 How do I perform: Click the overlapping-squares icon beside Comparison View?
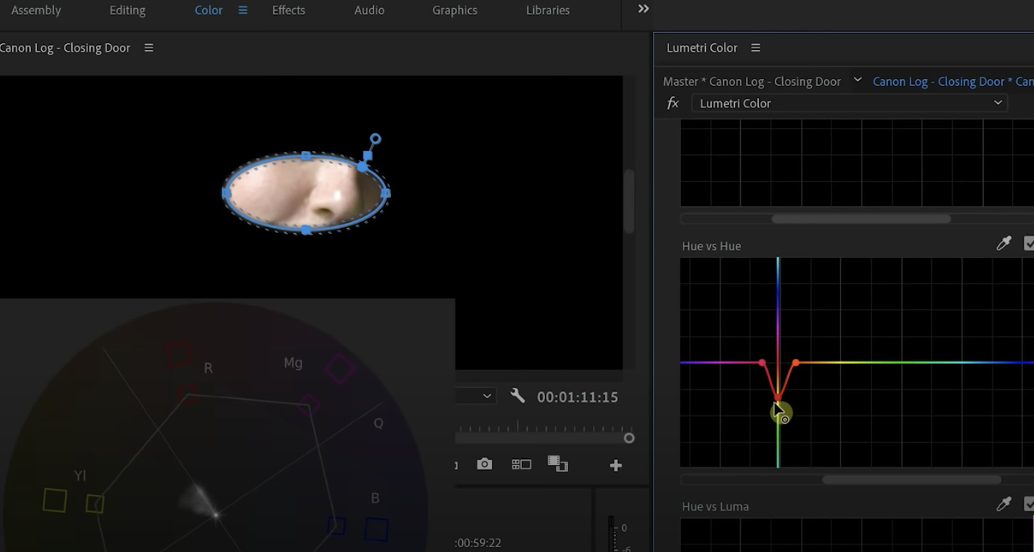click(558, 464)
